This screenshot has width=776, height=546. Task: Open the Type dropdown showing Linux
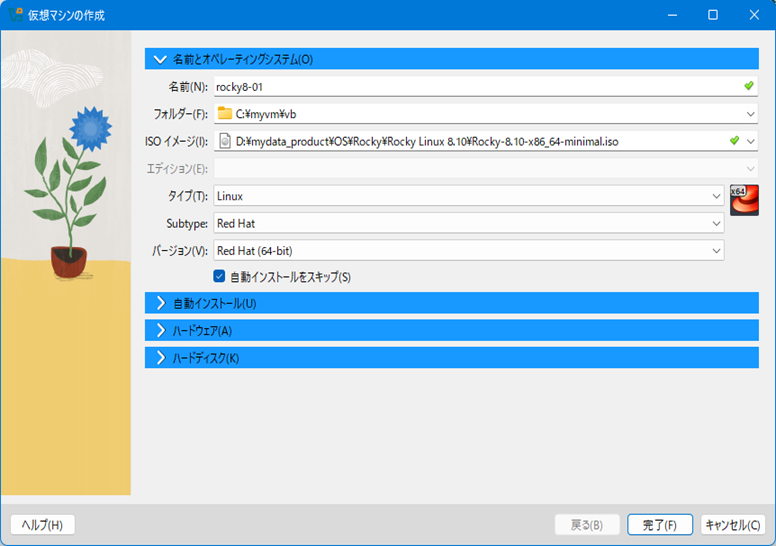[x=469, y=196]
